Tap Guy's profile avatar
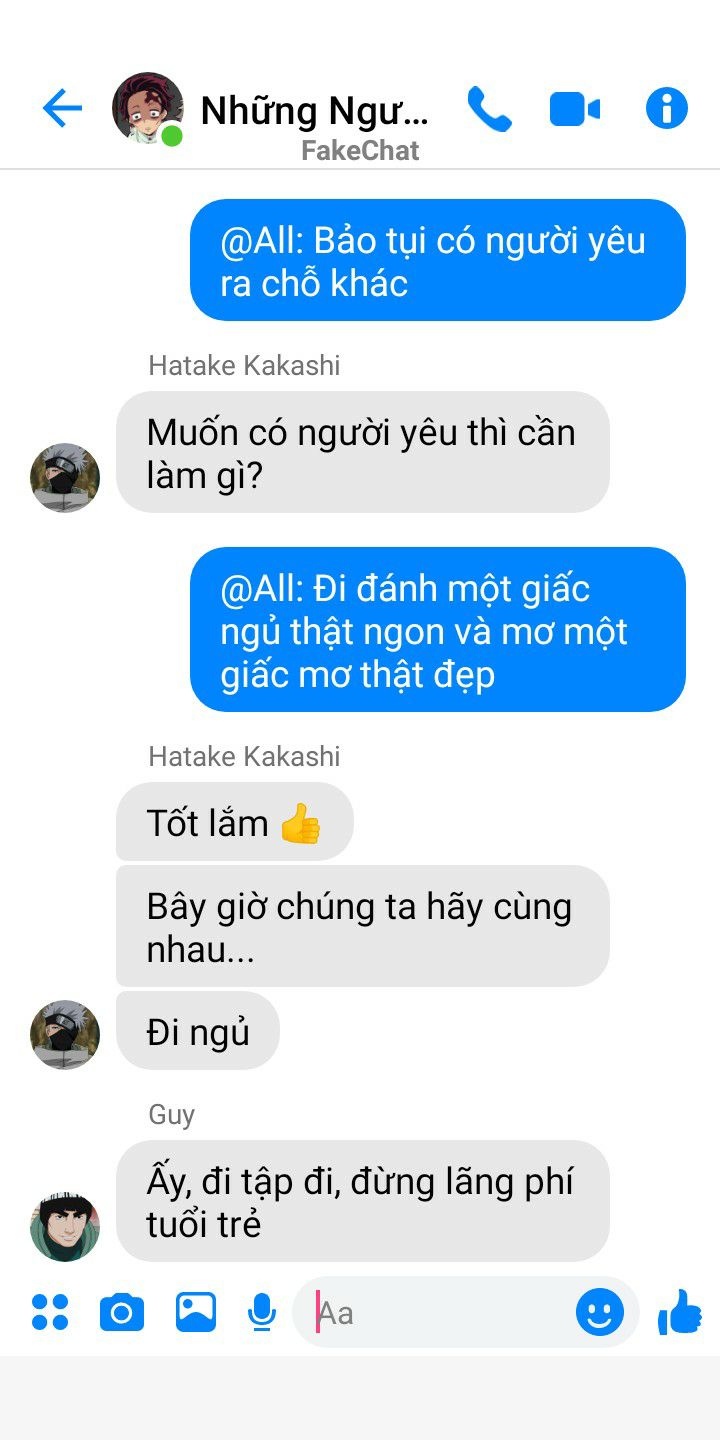Viewport: 720px width, 1440px height. pyautogui.click(x=65, y=1226)
